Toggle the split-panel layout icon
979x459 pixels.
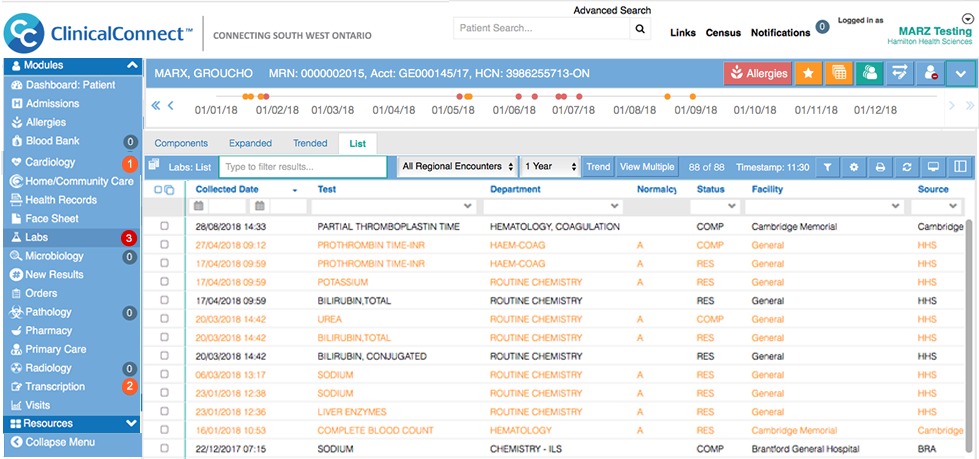[960, 167]
